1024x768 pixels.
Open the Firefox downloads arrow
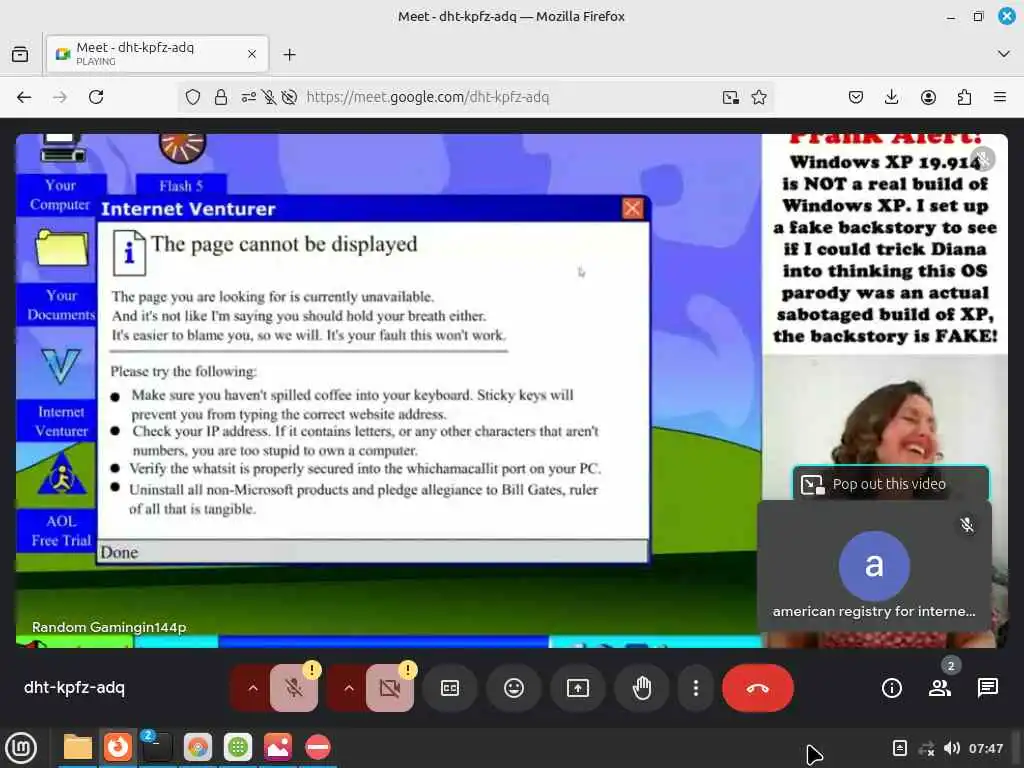(x=891, y=97)
